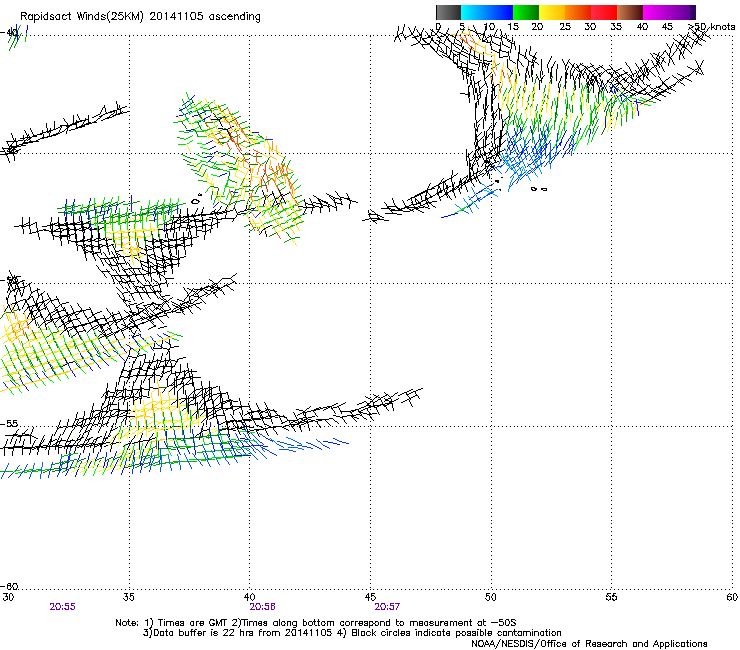The width and height of the screenshot is (740, 650).
Task: Click the date '20141105 ascending' in title
Action: tap(205, 17)
